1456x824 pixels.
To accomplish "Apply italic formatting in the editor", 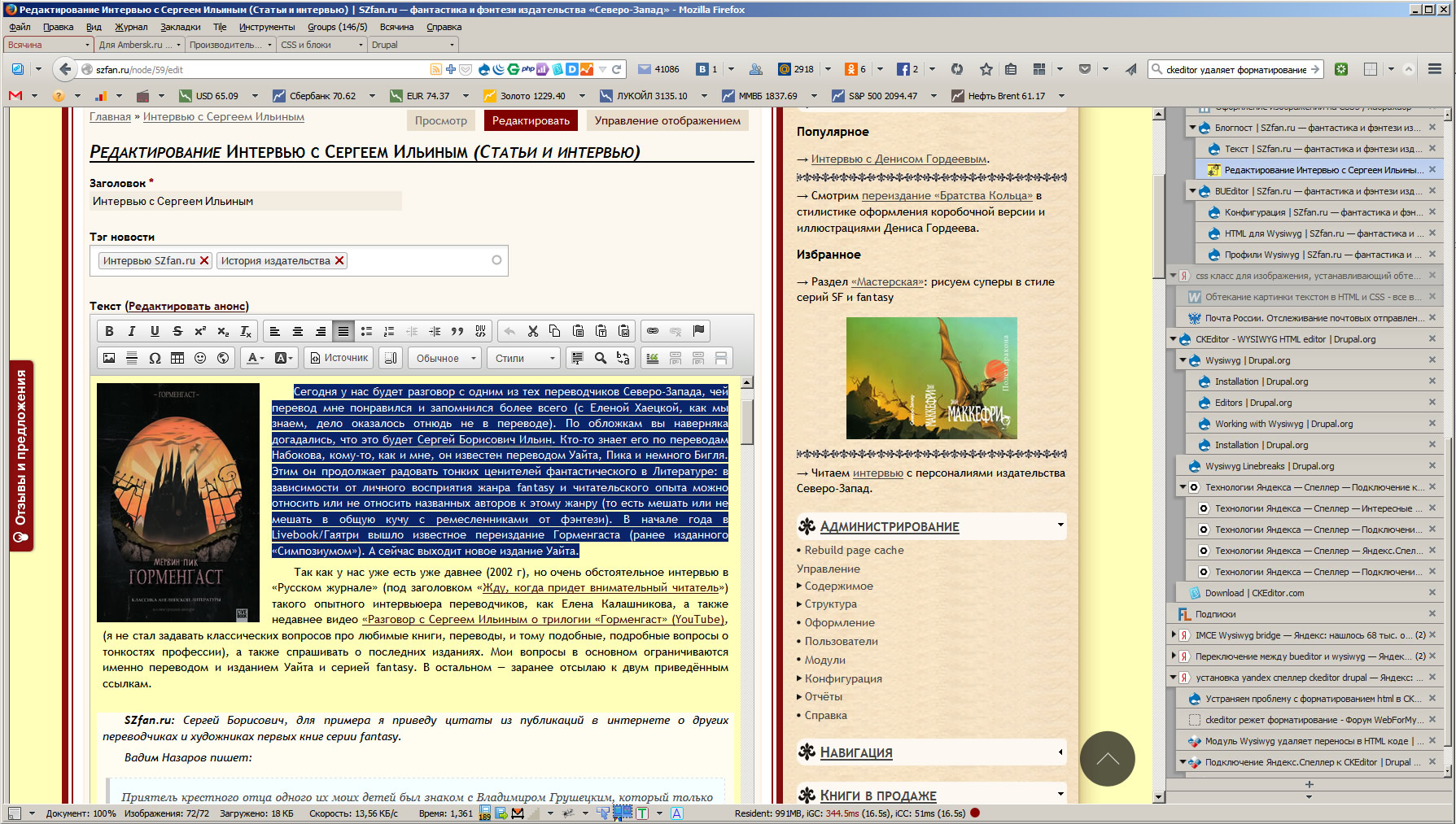I will (132, 331).
